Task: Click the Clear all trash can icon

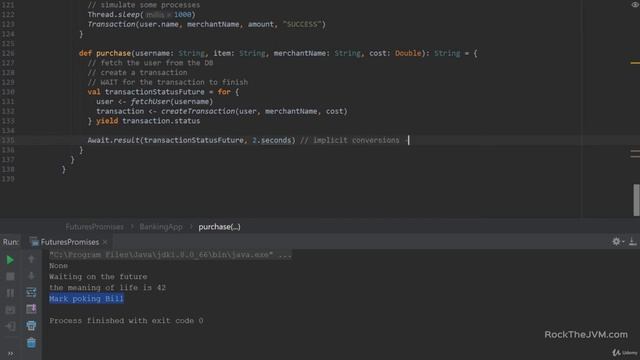Action: tap(31, 342)
